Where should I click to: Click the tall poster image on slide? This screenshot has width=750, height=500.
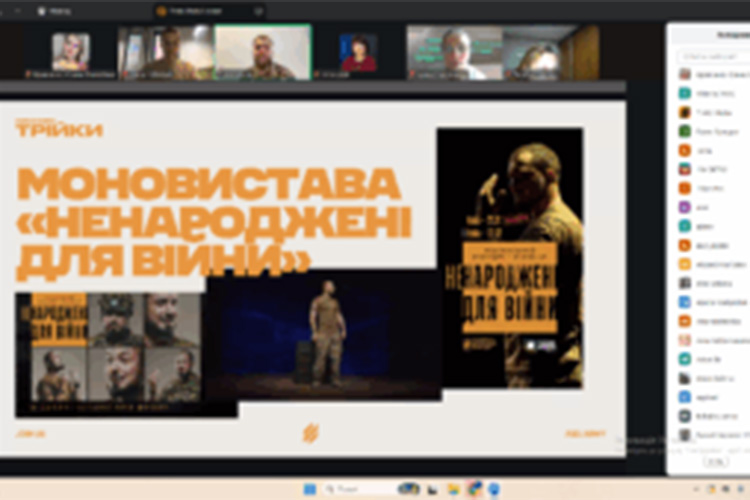tap(510, 257)
